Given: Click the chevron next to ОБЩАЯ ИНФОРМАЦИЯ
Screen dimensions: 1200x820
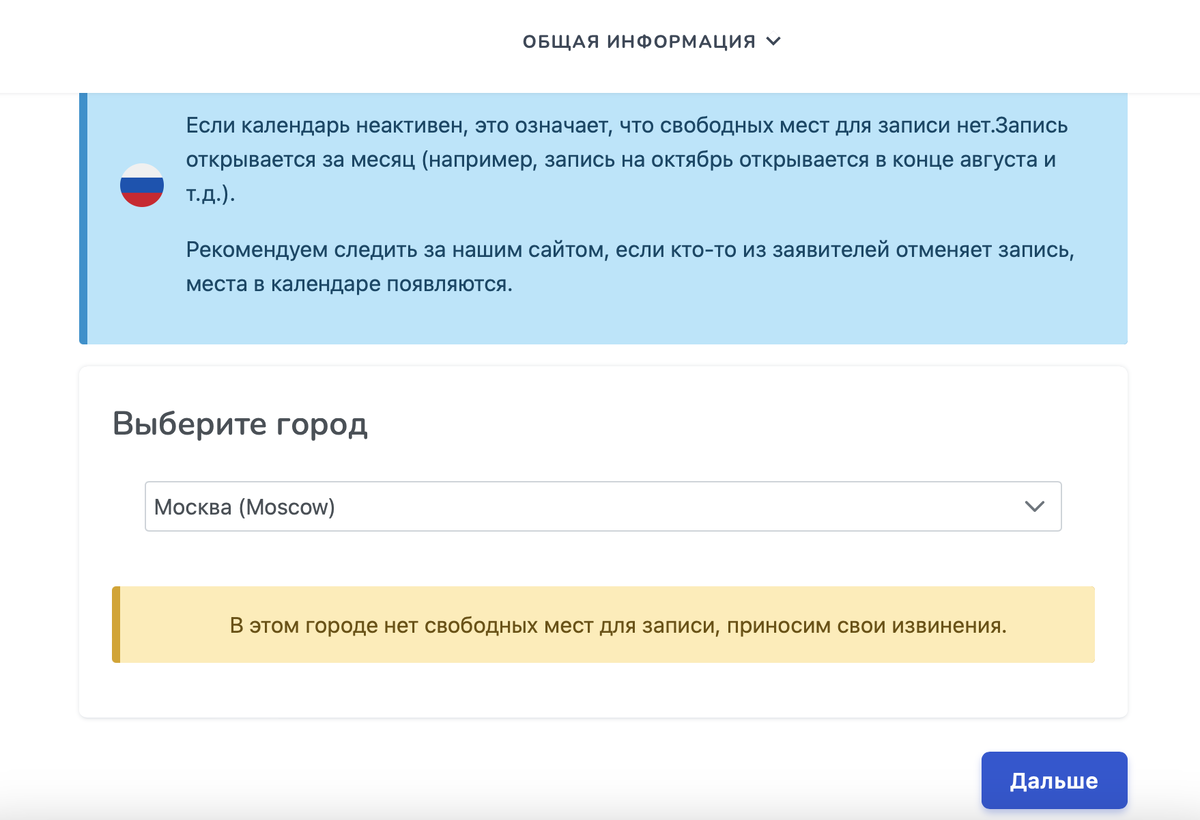Looking at the screenshot, I should 772,41.
